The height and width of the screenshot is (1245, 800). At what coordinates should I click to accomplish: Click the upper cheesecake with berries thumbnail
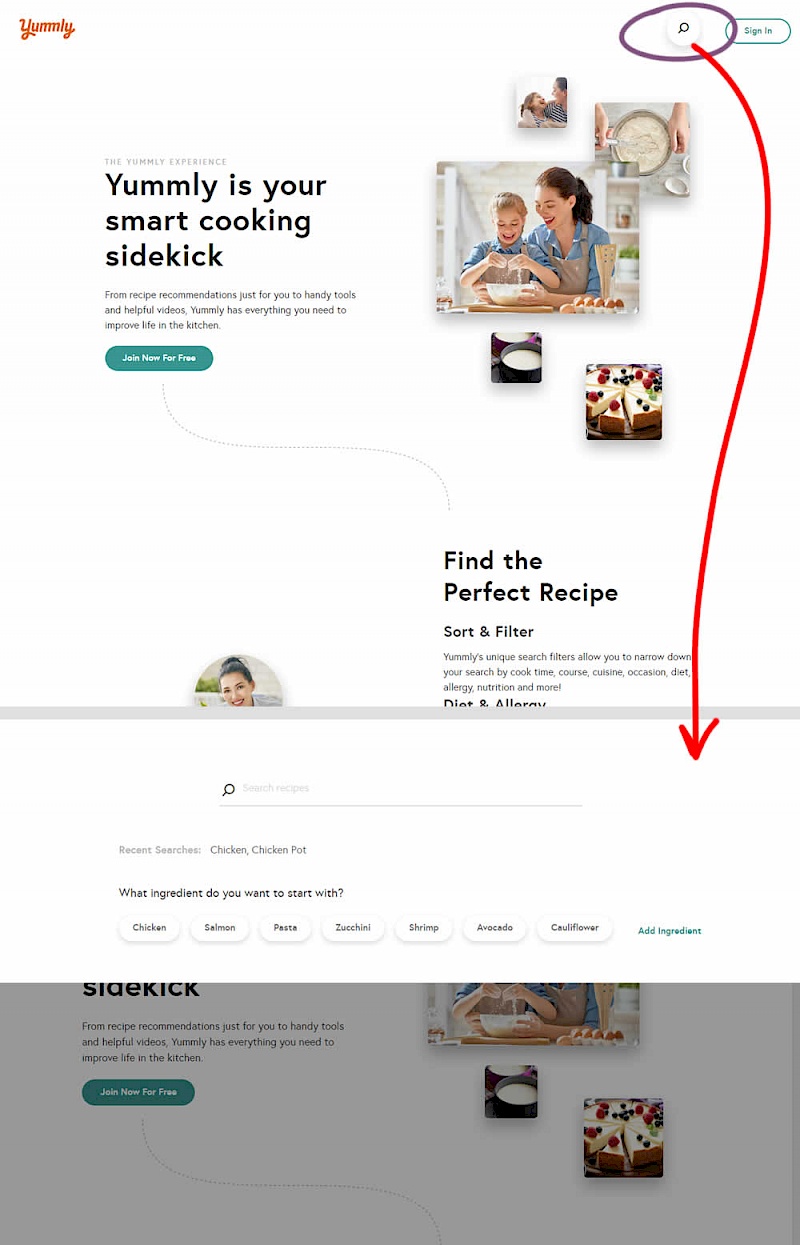click(624, 402)
